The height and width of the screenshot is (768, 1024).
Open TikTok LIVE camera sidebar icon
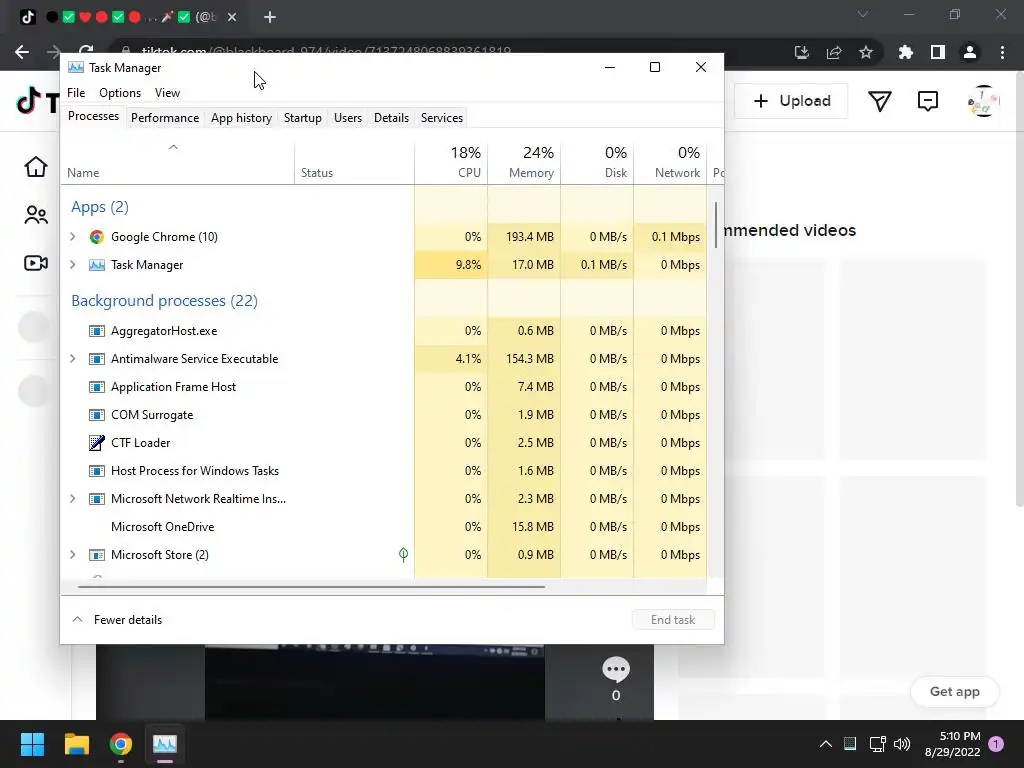tap(36, 263)
